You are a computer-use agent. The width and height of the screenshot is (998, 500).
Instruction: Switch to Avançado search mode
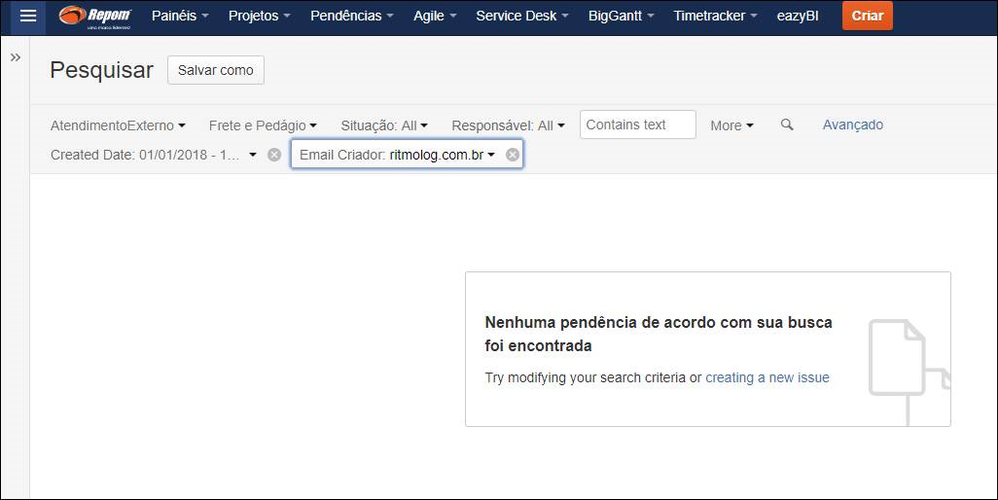coord(853,125)
